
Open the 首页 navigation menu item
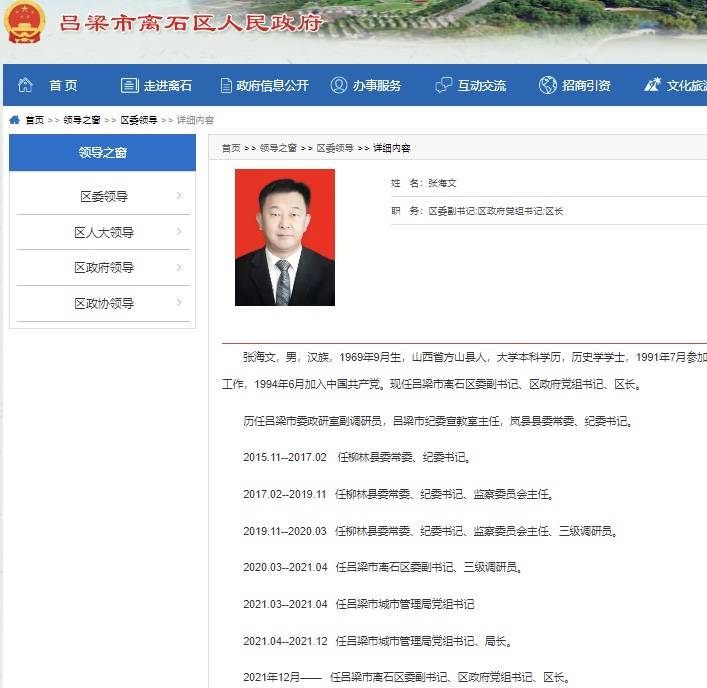tap(63, 85)
